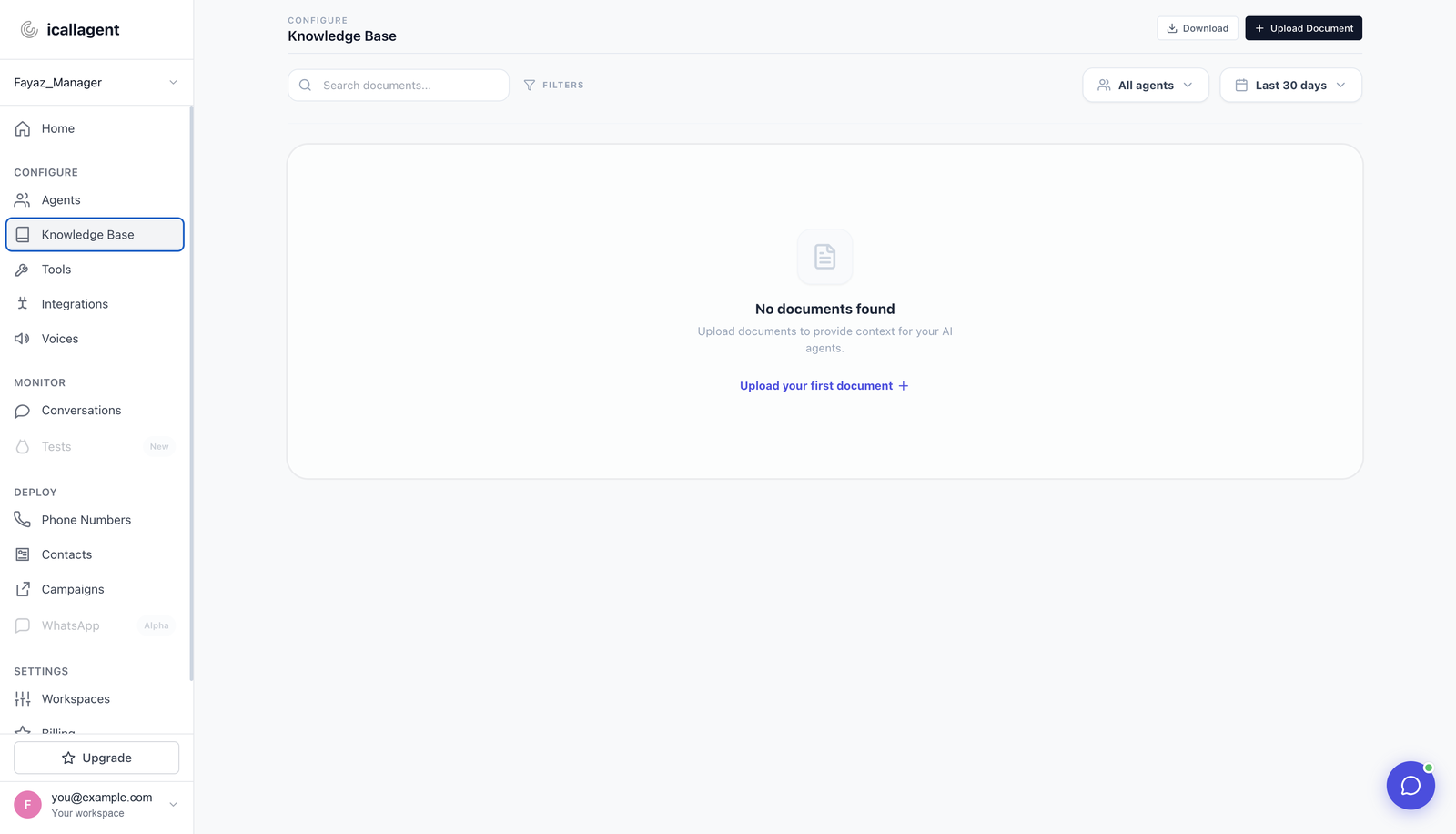
Task: Click the Voices speaker icon
Action: (x=23, y=339)
